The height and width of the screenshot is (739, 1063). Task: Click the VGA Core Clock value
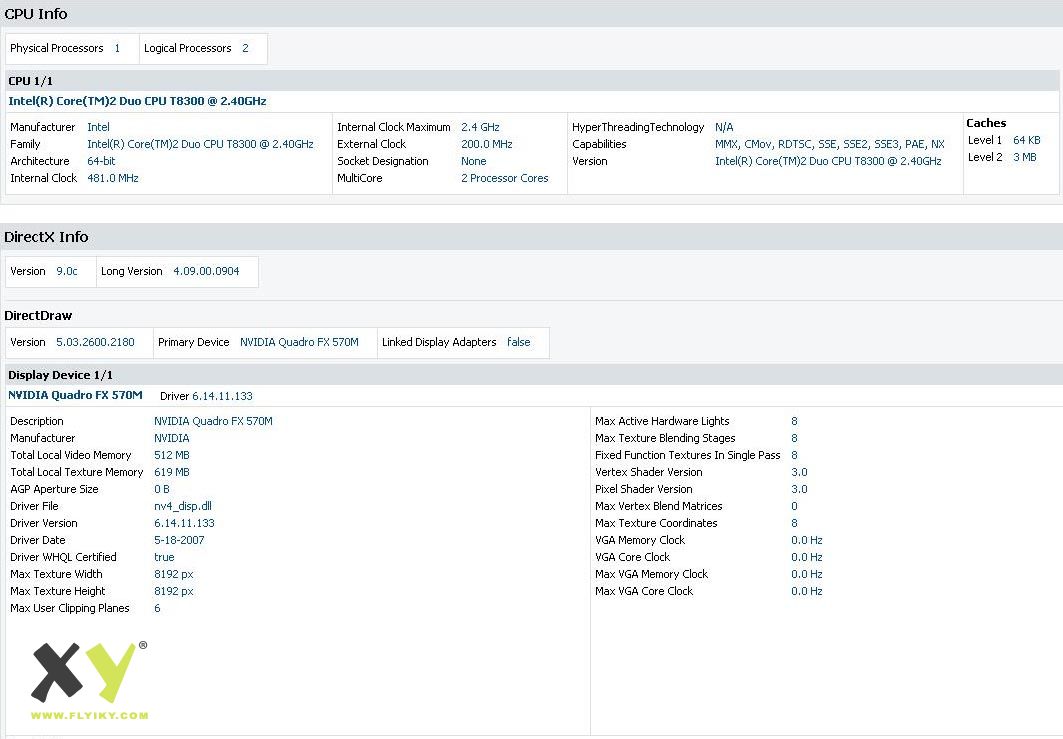pos(807,557)
